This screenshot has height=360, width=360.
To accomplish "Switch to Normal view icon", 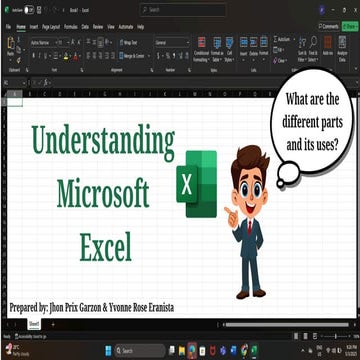I will pos(296,336).
